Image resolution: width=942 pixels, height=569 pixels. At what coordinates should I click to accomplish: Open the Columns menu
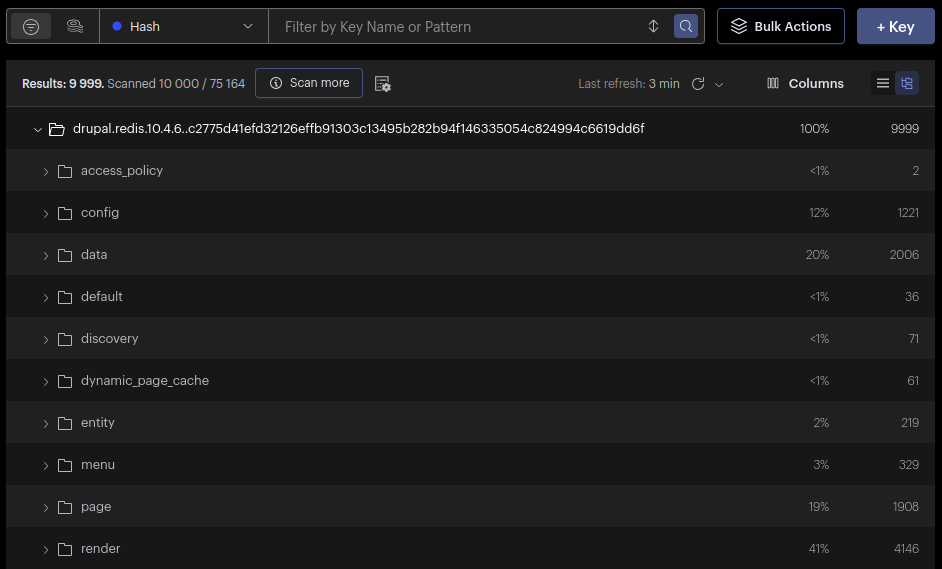pos(805,84)
